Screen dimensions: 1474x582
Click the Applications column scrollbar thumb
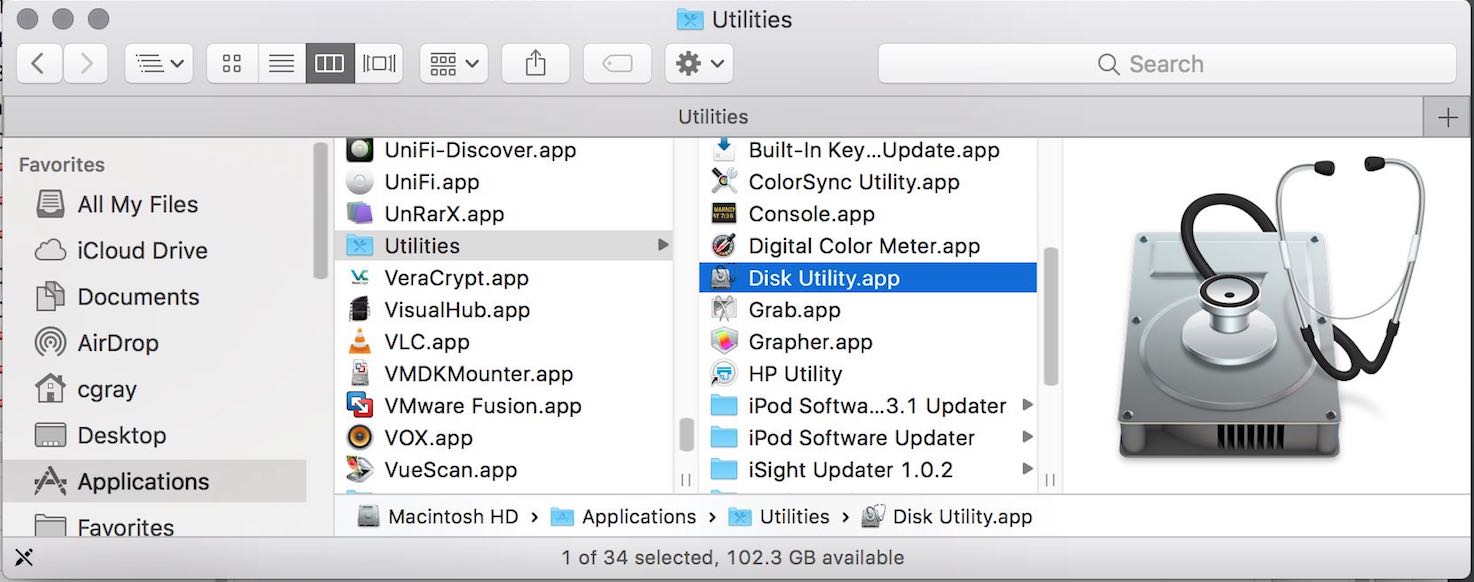coord(686,434)
